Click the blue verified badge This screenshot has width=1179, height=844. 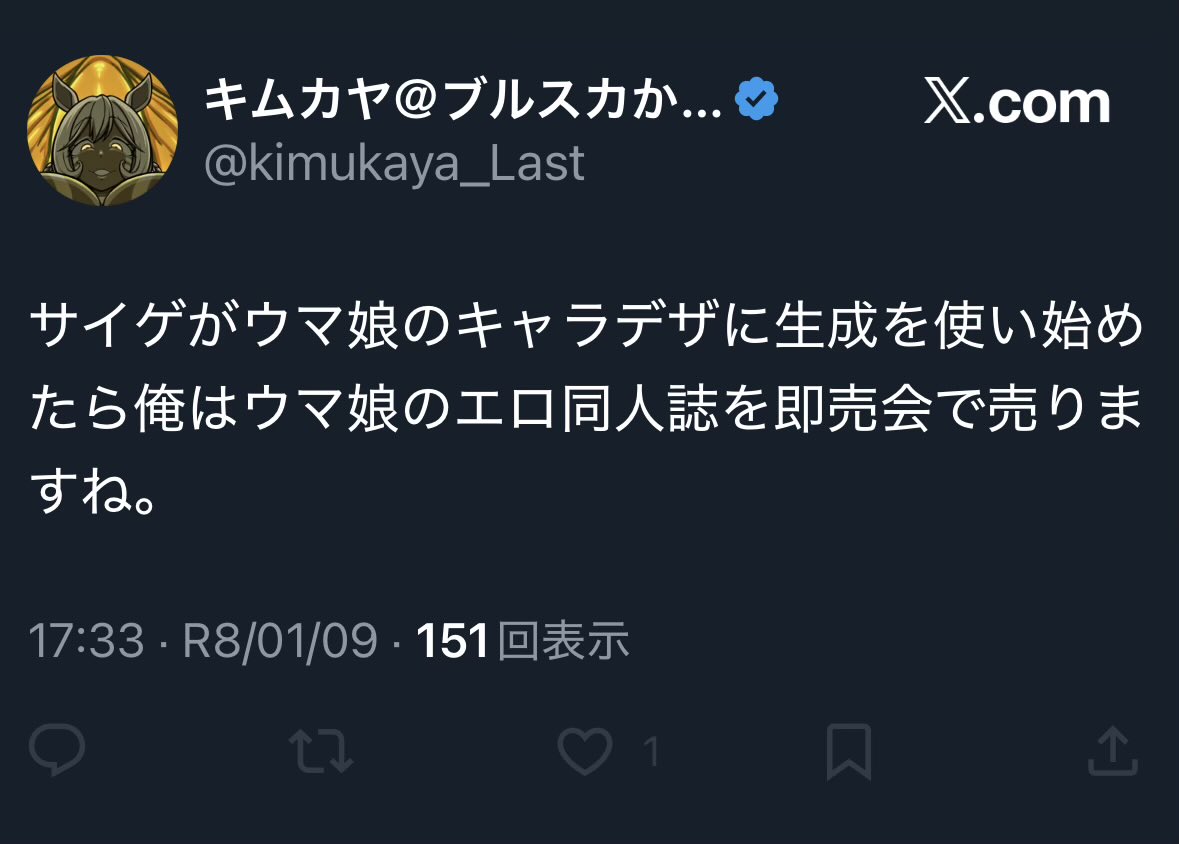pyautogui.click(x=757, y=101)
